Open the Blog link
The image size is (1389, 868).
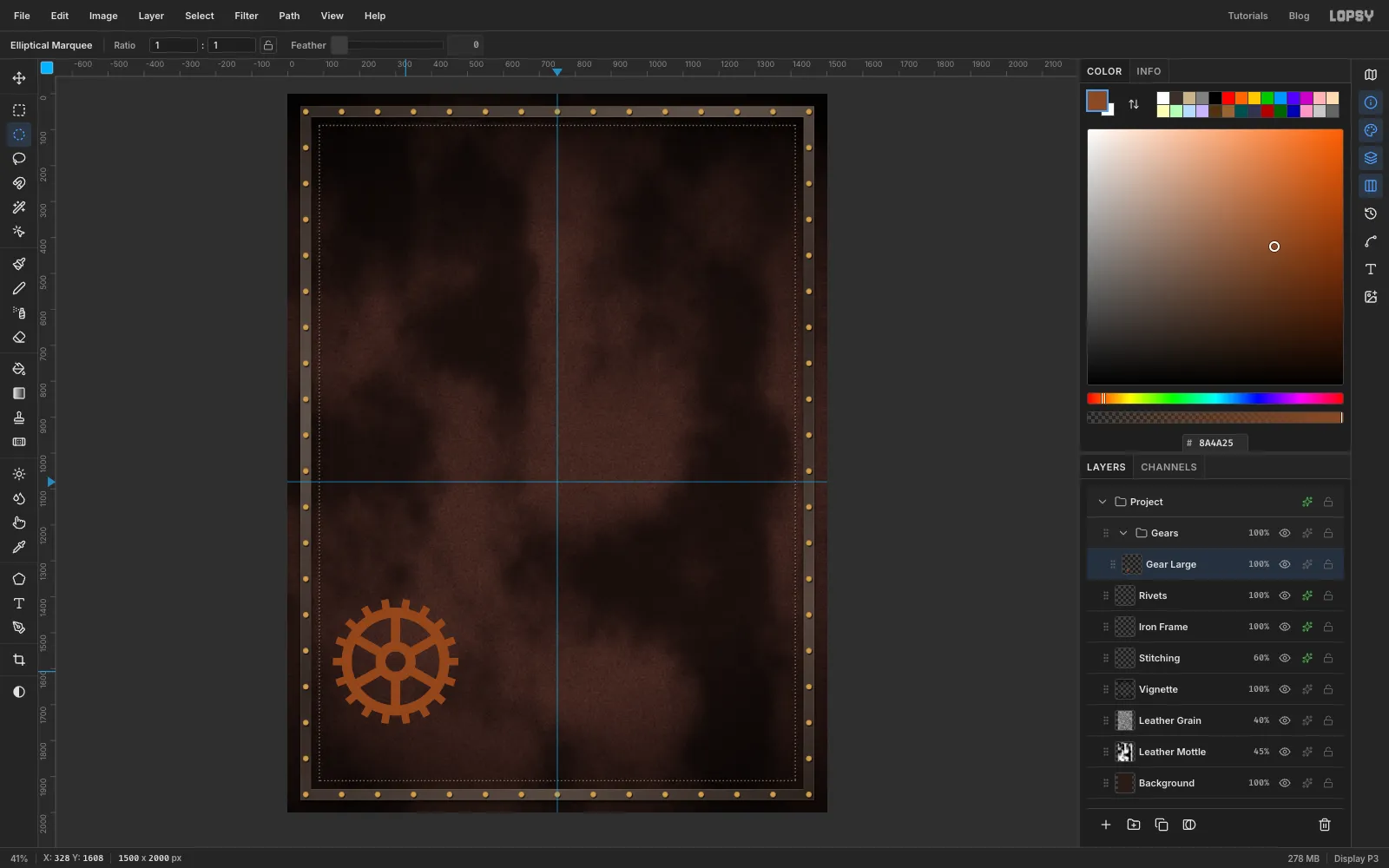[1299, 16]
